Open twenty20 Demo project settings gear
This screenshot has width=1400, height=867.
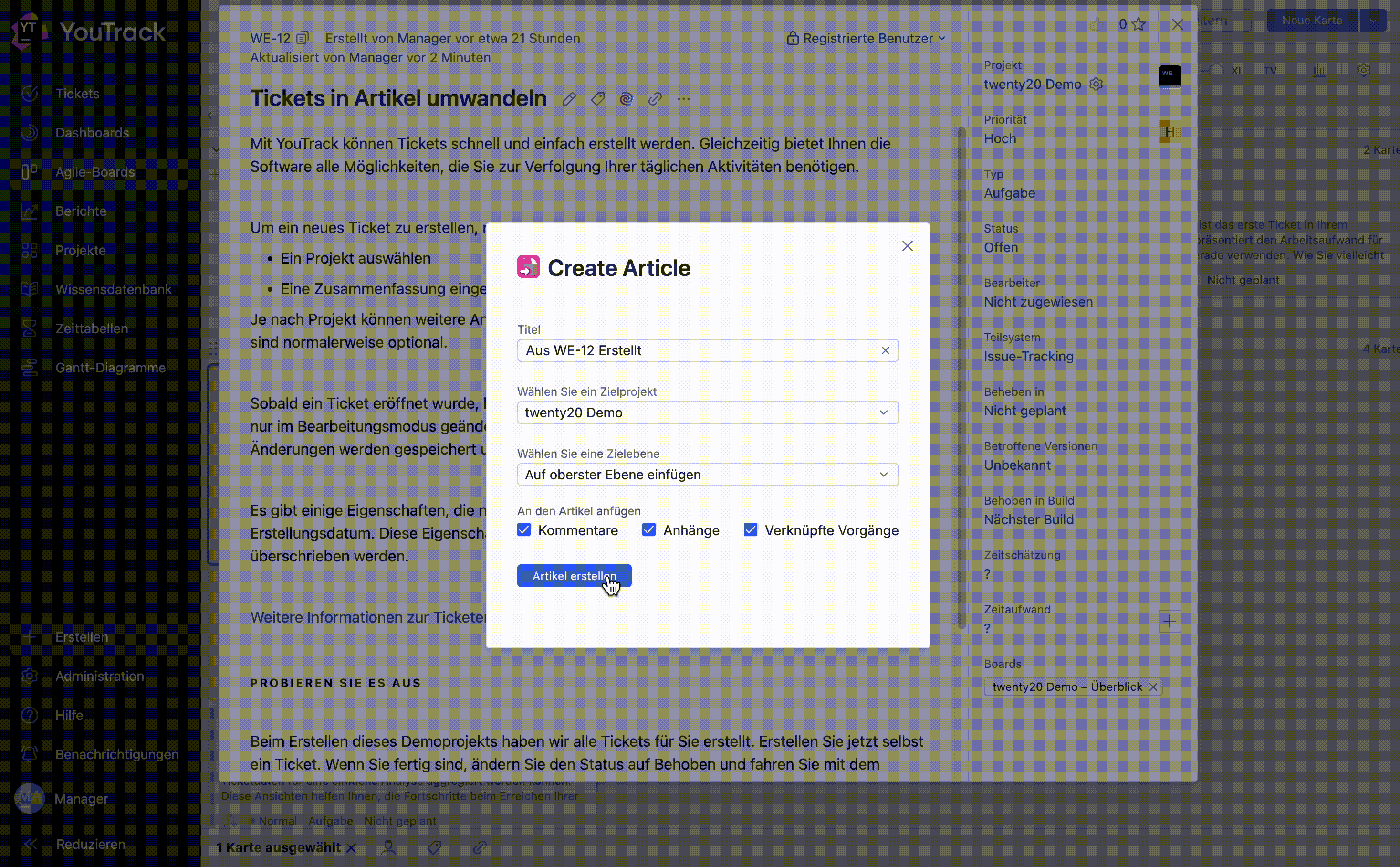[x=1096, y=85]
